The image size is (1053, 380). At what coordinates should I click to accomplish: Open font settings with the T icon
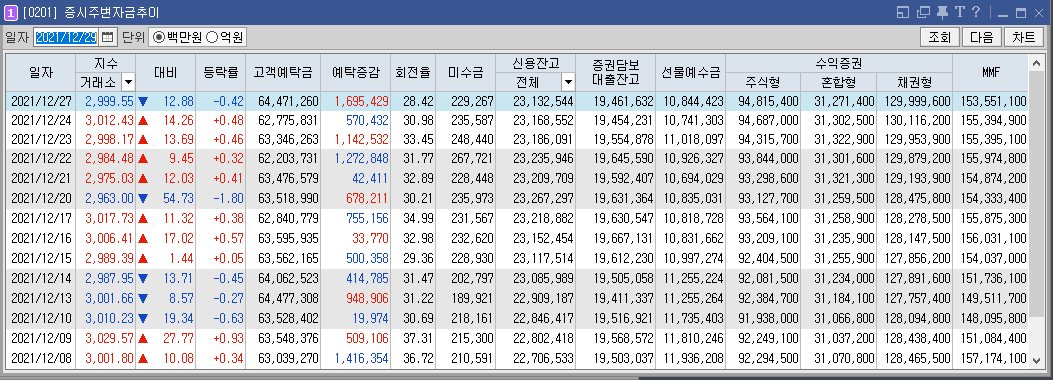pos(960,12)
